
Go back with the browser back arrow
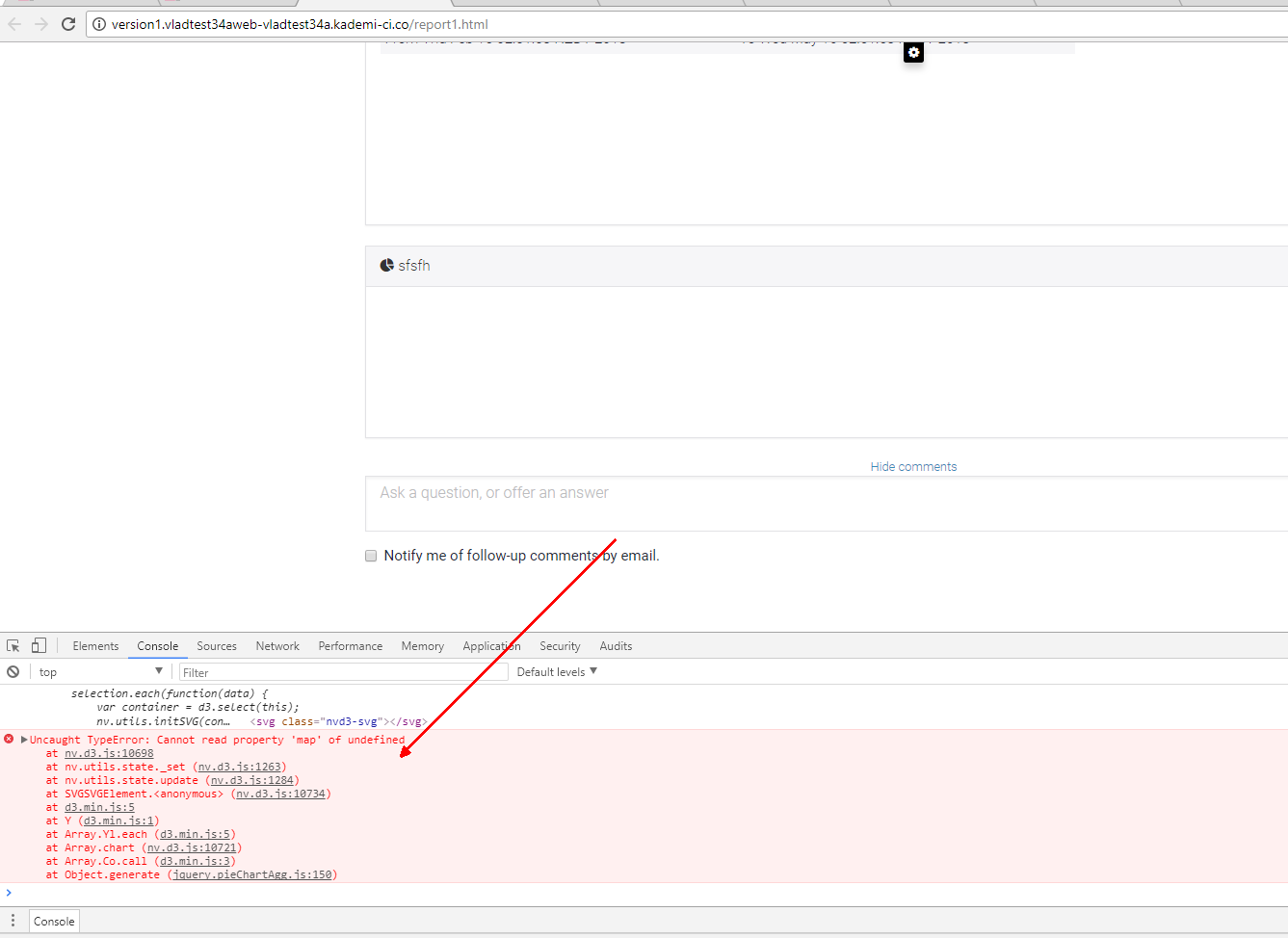pos(14,24)
